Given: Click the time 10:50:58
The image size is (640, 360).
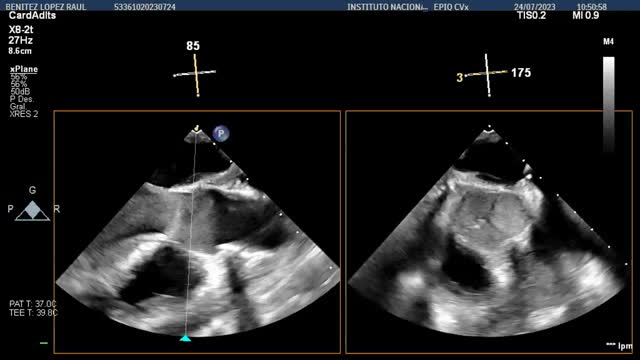Looking at the screenshot, I should (591, 7).
